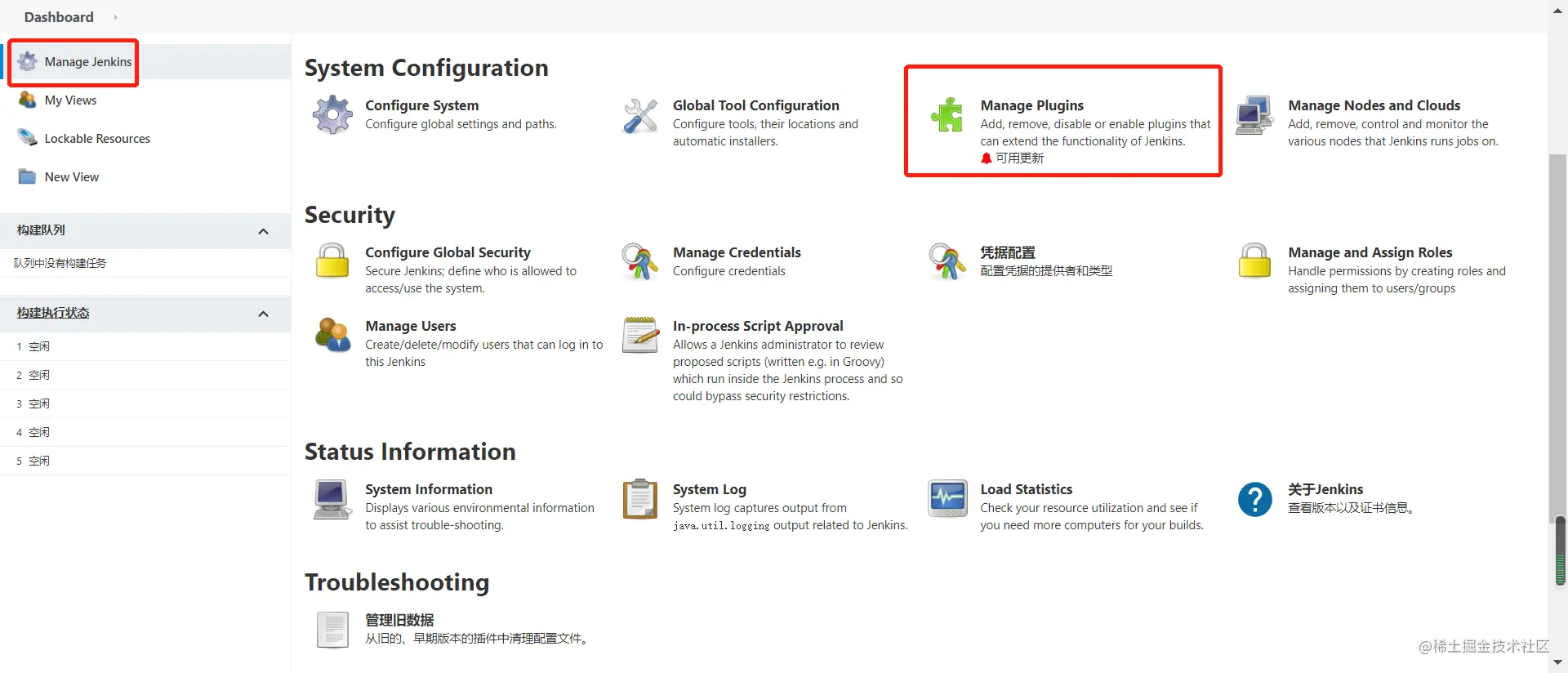Select executor row 3 空闲
The image size is (1568, 673).
point(145,403)
